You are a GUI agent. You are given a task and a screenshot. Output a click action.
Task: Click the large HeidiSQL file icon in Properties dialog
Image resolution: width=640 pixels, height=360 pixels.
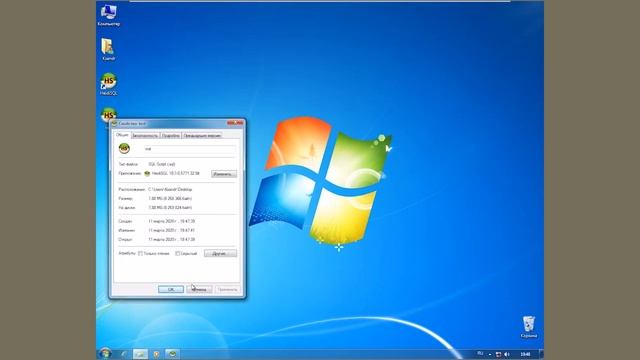point(124,149)
